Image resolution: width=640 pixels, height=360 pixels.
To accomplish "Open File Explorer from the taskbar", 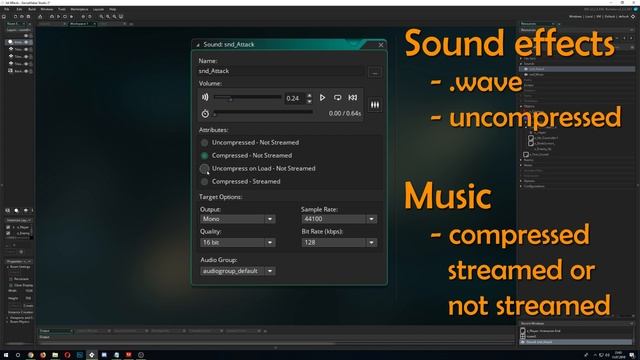I will tap(55, 355).
